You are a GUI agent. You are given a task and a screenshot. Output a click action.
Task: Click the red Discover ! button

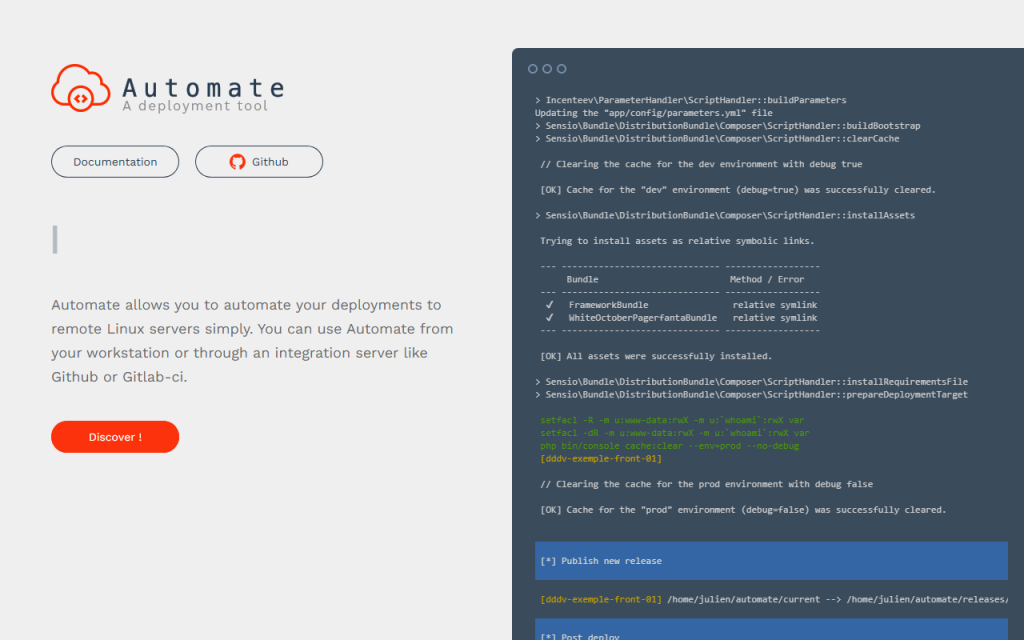click(115, 437)
